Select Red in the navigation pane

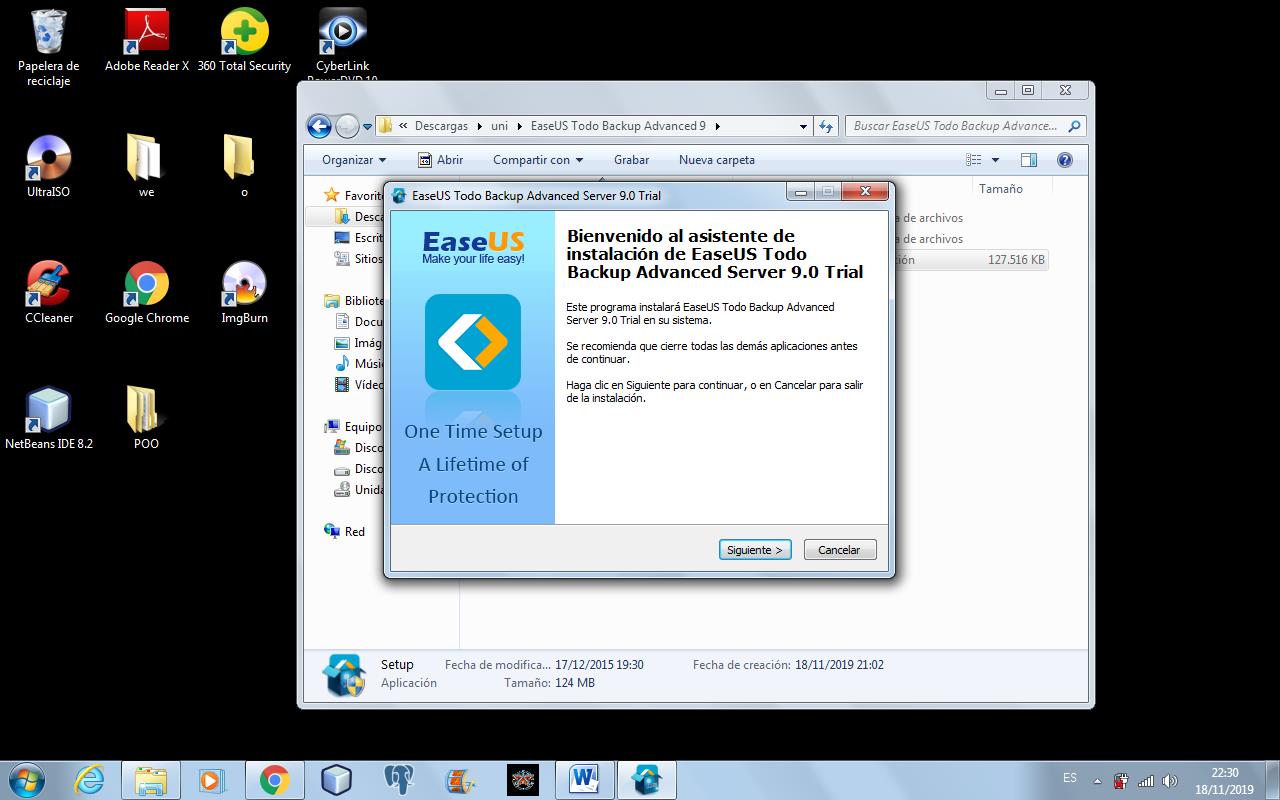pyautogui.click(x=345, y=532)
